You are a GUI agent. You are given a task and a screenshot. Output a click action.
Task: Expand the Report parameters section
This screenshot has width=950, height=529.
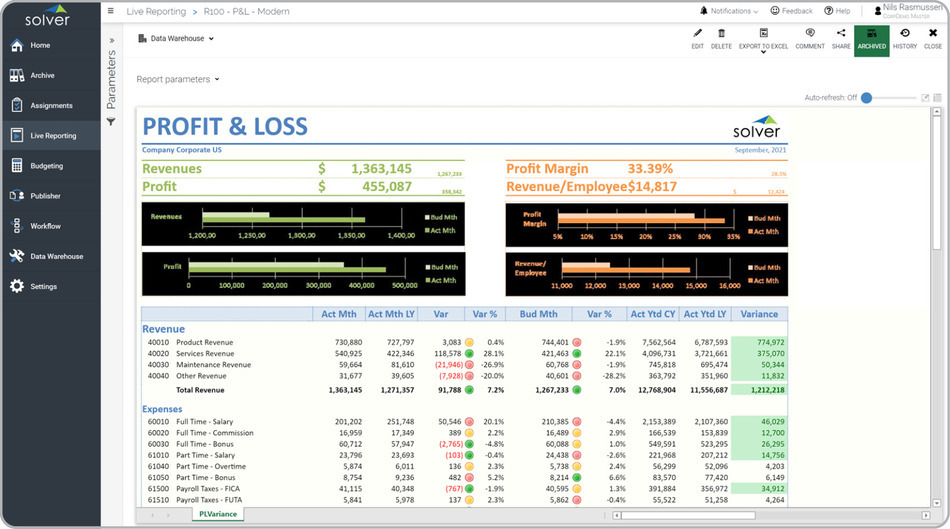(x=177, y=79)
